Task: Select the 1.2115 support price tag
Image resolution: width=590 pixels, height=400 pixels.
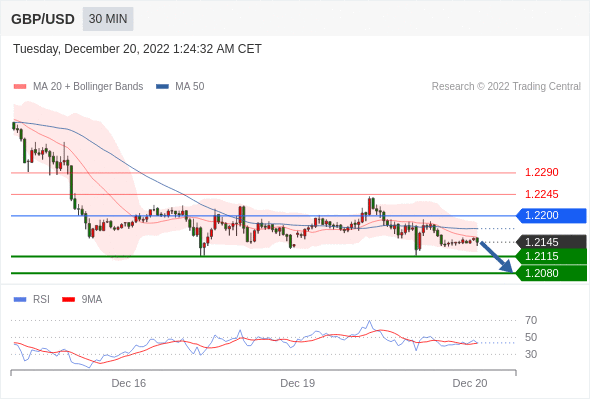Action: click(551, 257)
